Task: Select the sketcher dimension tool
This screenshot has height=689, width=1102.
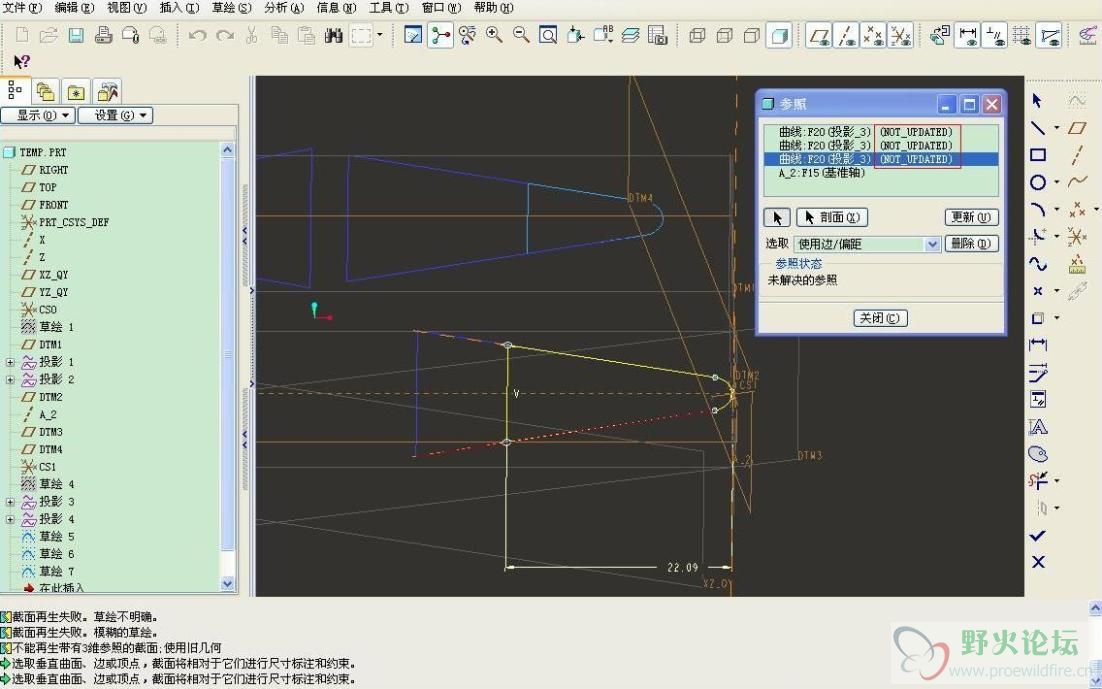Action: (x=1038, y=345)
